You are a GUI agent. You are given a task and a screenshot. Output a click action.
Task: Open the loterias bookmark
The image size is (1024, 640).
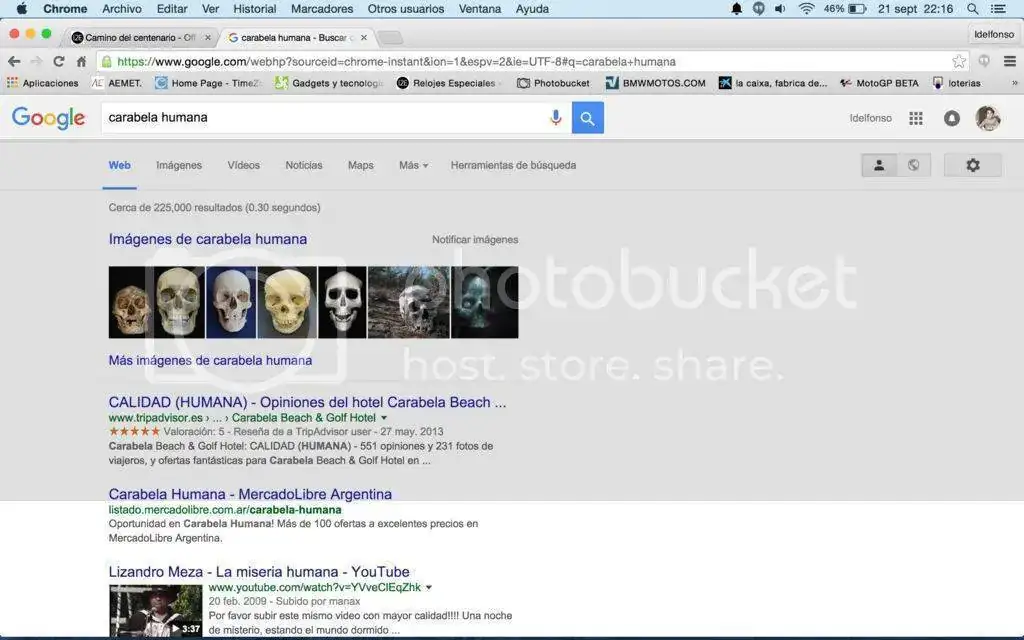(957, 83)
